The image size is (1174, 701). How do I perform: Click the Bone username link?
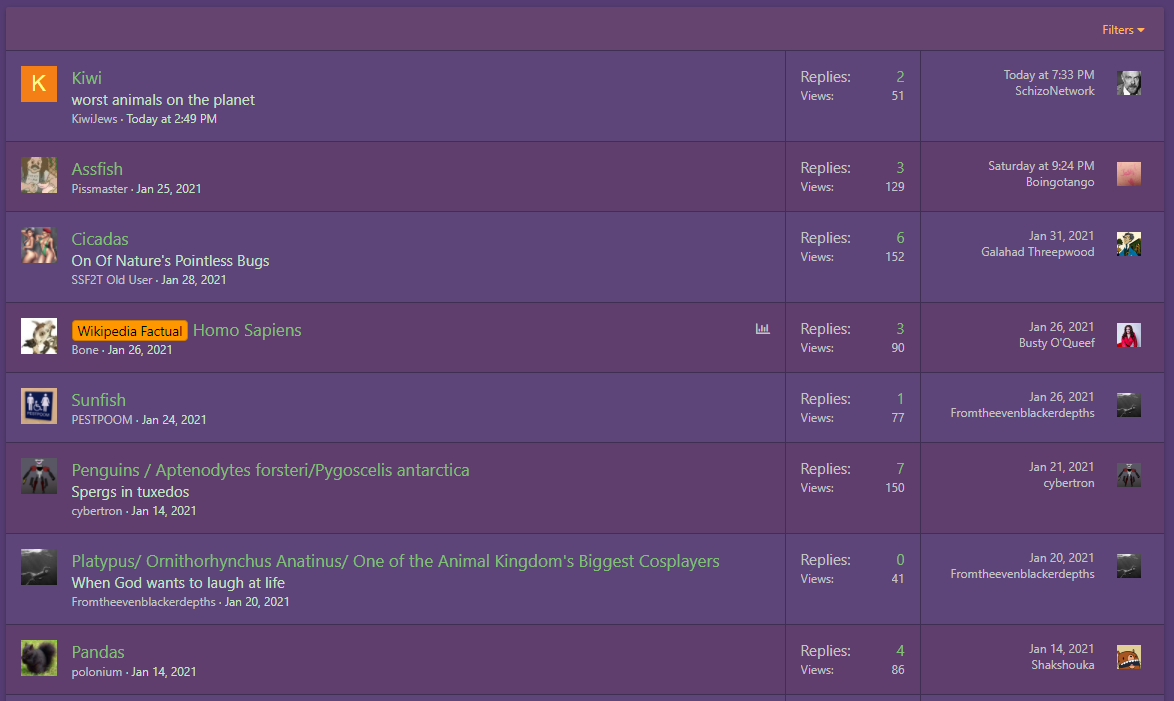(x=85, y=350)
